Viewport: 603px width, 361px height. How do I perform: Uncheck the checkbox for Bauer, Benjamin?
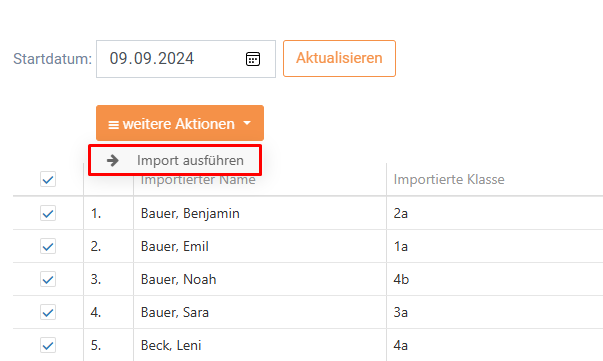(48, 213)
